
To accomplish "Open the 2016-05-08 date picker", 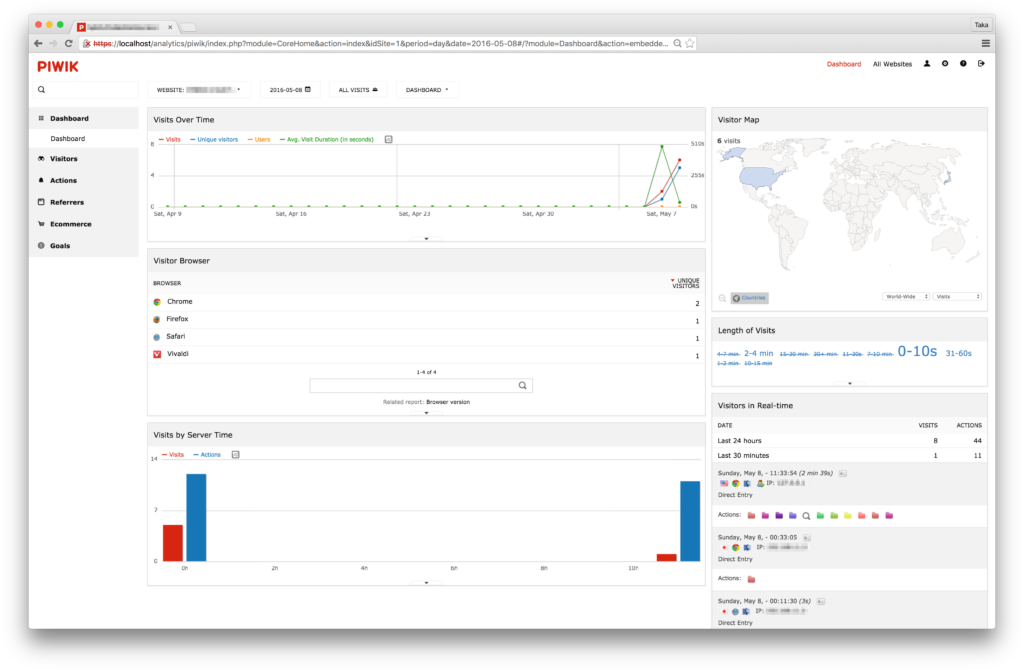I will pos(290,90).
